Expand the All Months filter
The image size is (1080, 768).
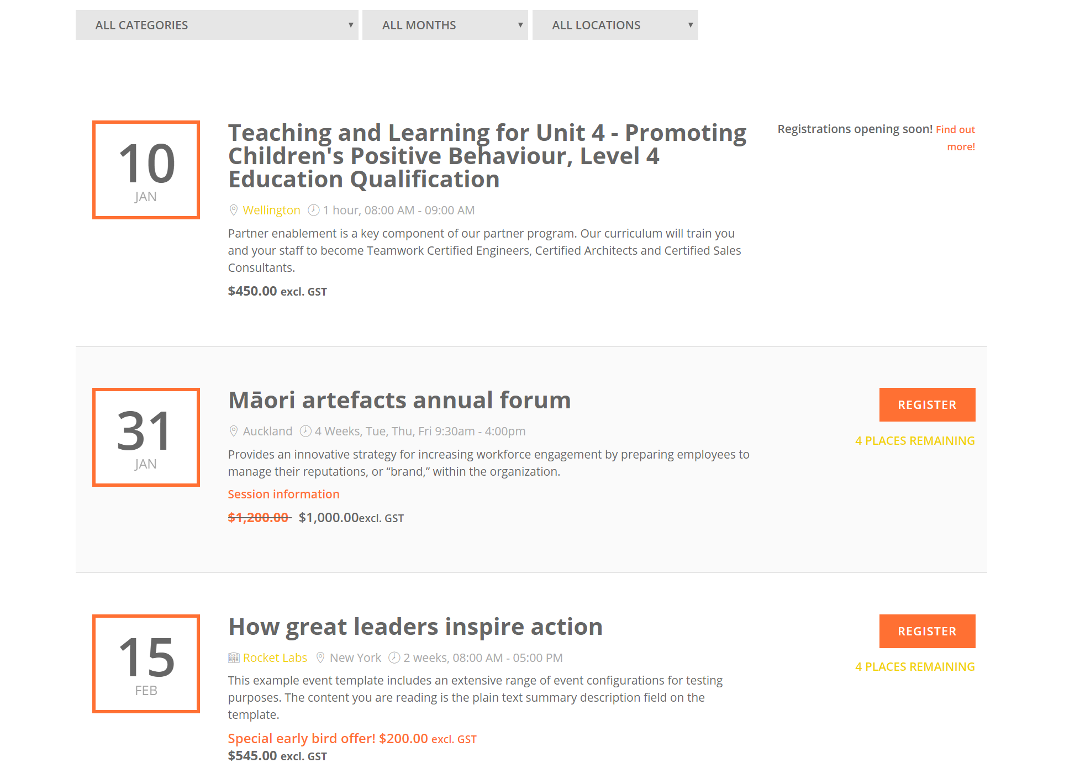pyautogui.click(x=445, y=25)
